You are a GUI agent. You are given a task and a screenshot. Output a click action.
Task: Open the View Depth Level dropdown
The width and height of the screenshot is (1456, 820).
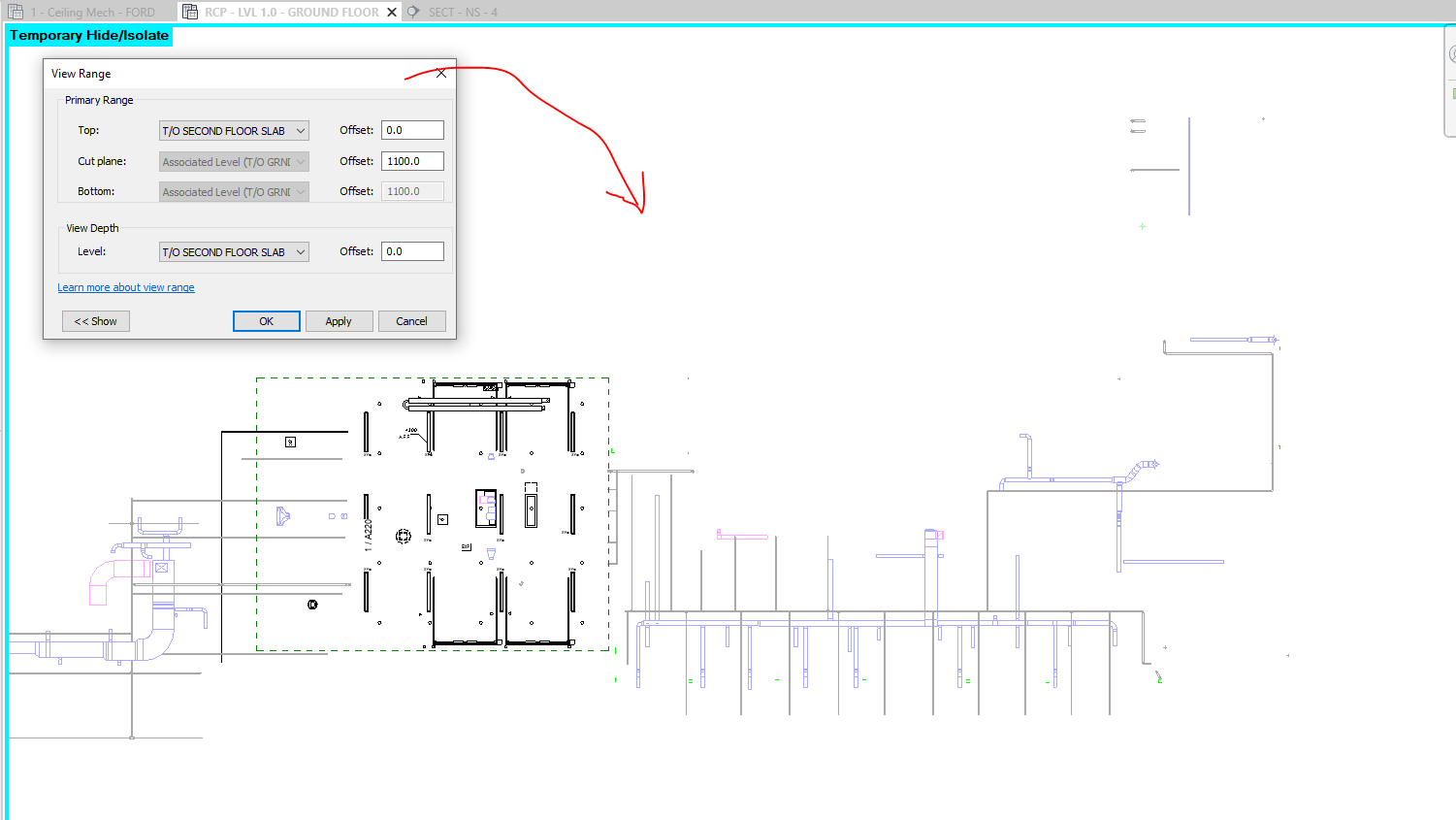pos(234,251)
